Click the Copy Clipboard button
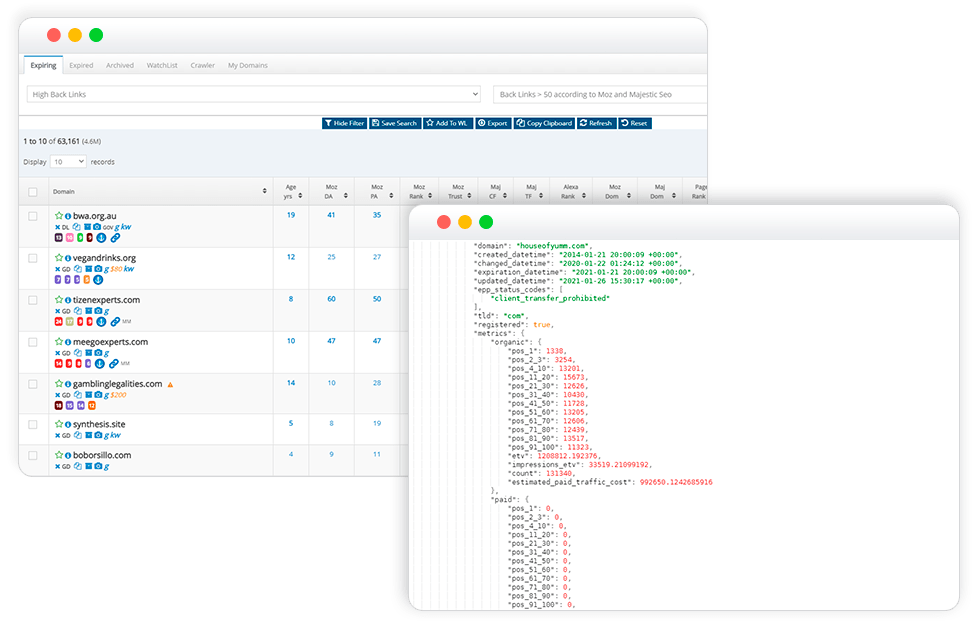Viewport: 975px width, 625px height. [544, 123]
